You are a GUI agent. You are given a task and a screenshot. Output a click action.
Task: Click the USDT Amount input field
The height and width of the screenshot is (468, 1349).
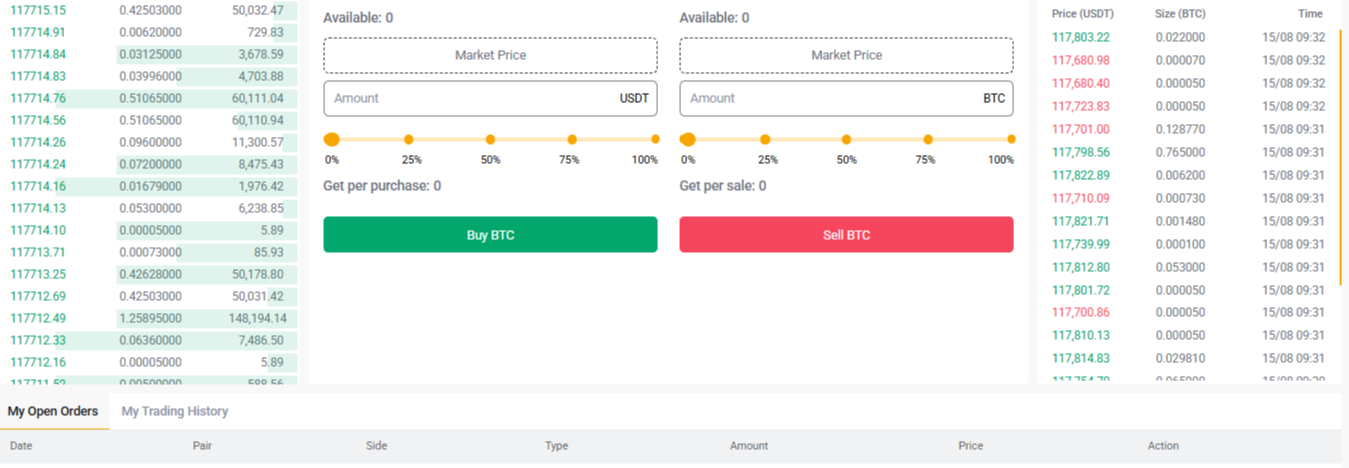tap(470, 98)
